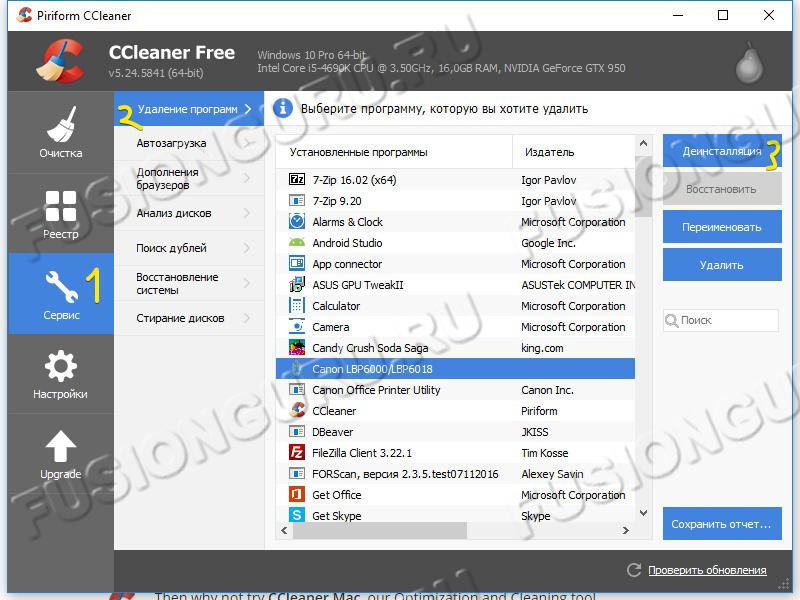Open the Автозагрузка tab
This screenshot has height=600, width=800.
pos(189,143)
